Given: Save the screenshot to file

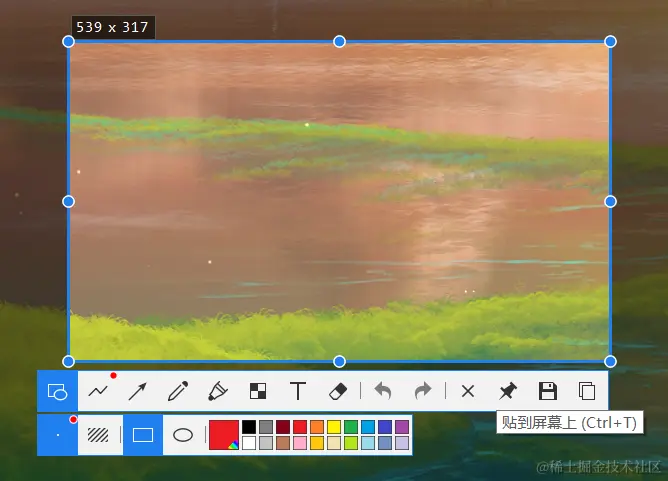Looking at the screenshot, I should click(x=548, y=391).
